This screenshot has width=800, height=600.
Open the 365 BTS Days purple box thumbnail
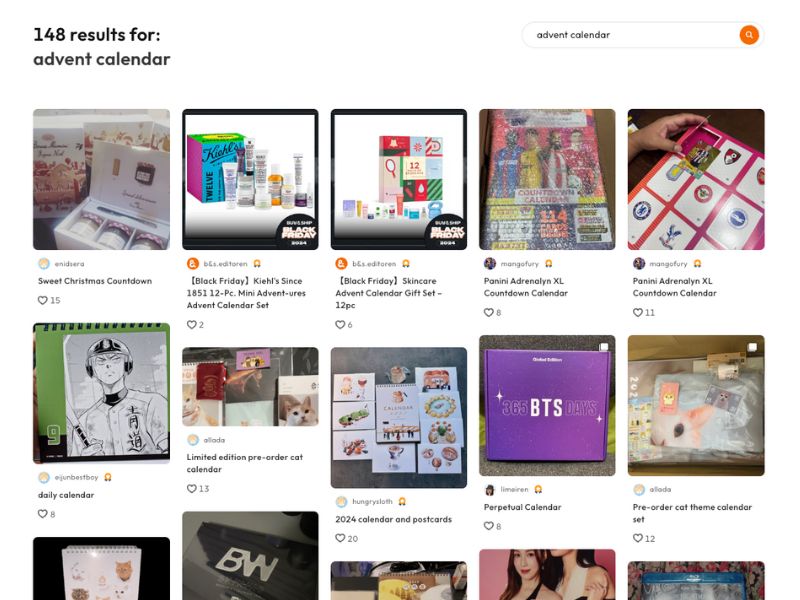(x=547, y=406)
